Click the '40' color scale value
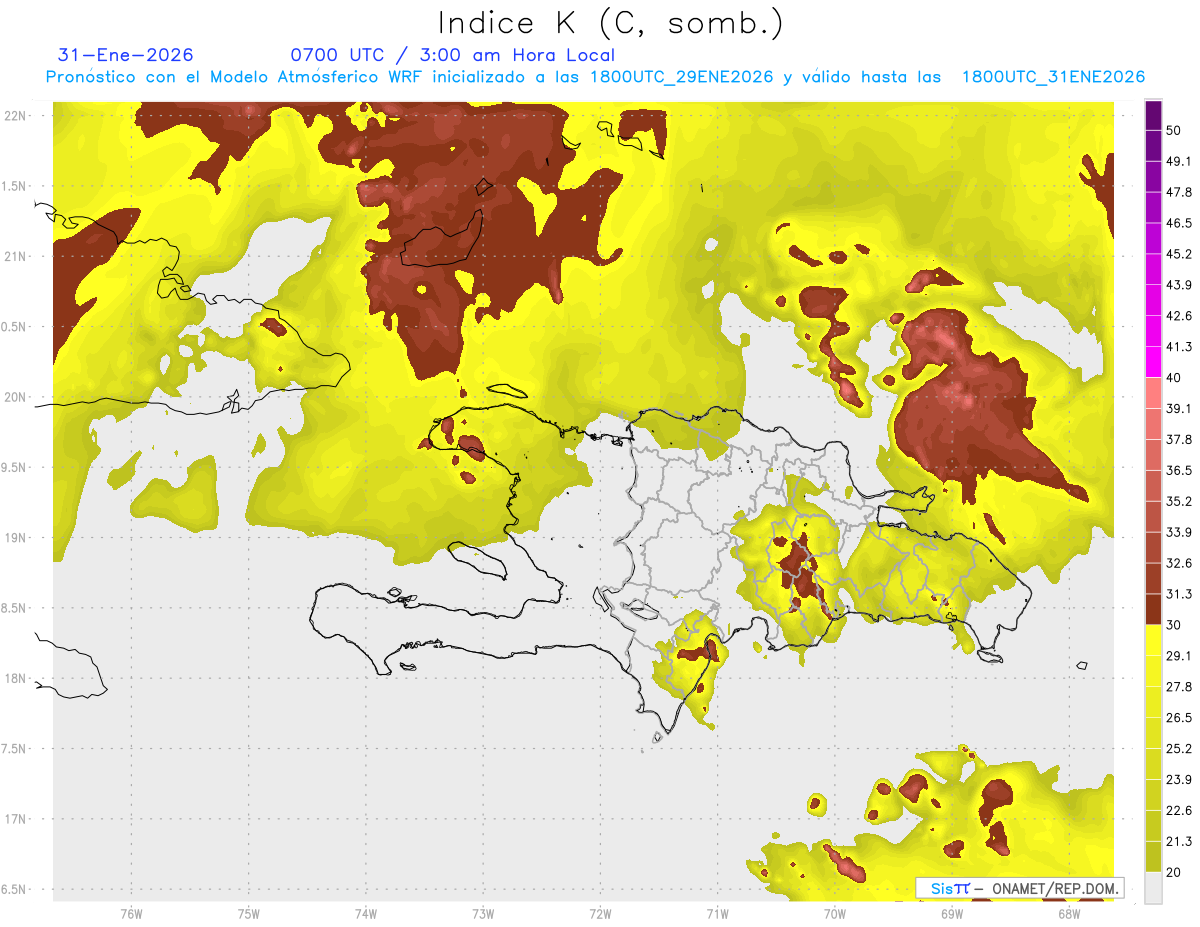 click(1174, 378)
